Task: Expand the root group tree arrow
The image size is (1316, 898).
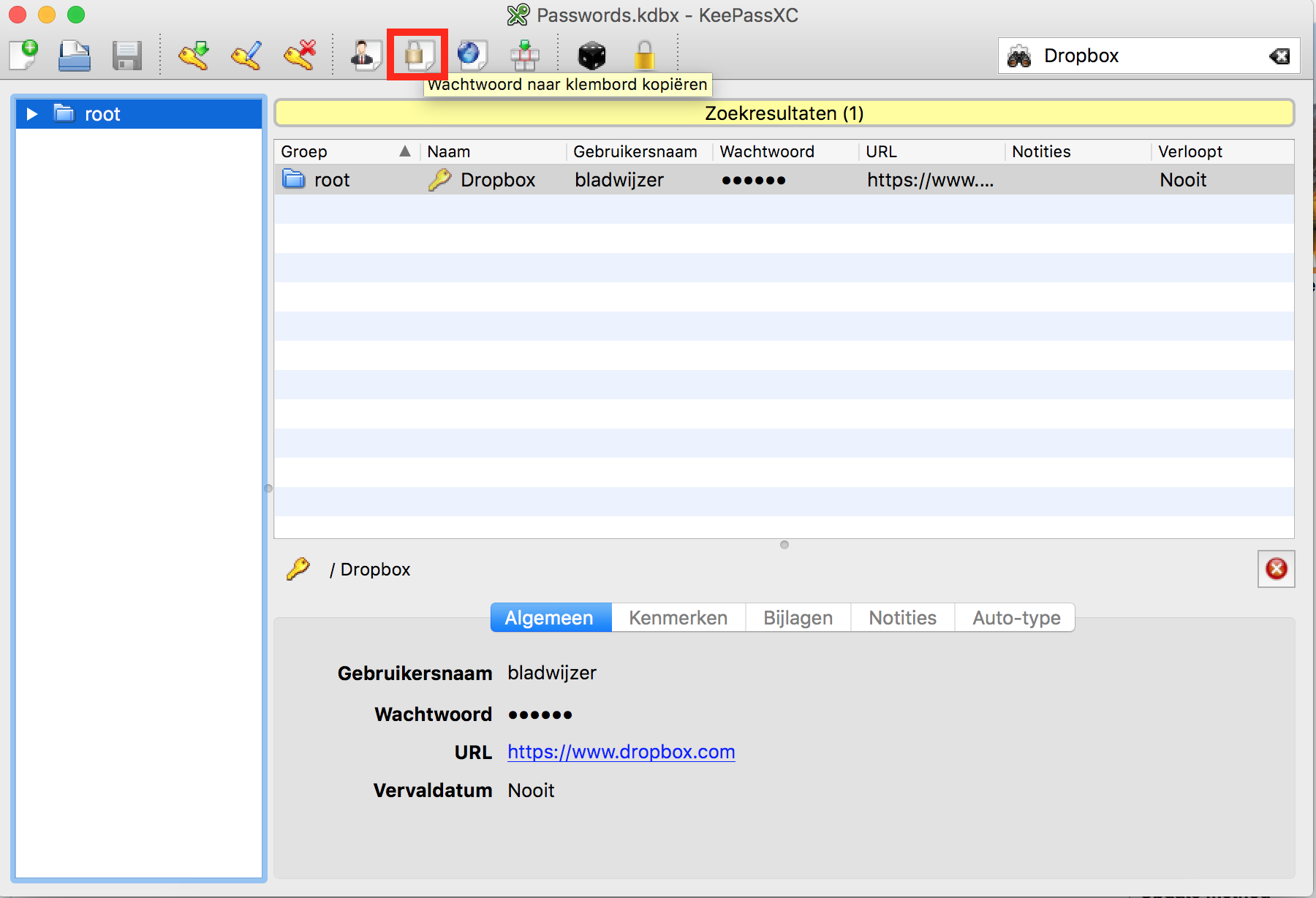Action: (31, 114)
